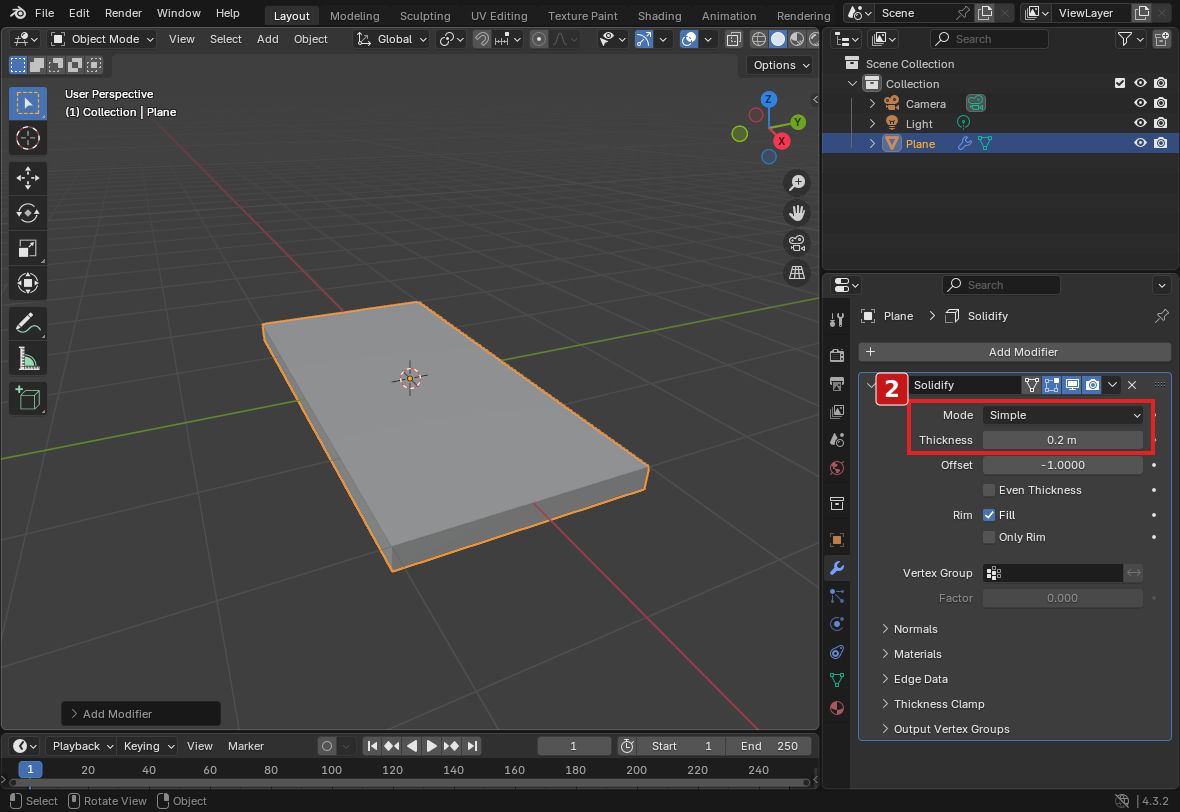
Task: Open the Playback dropdown in timeline
Action: pyautogui.click(x=81, y=746)
